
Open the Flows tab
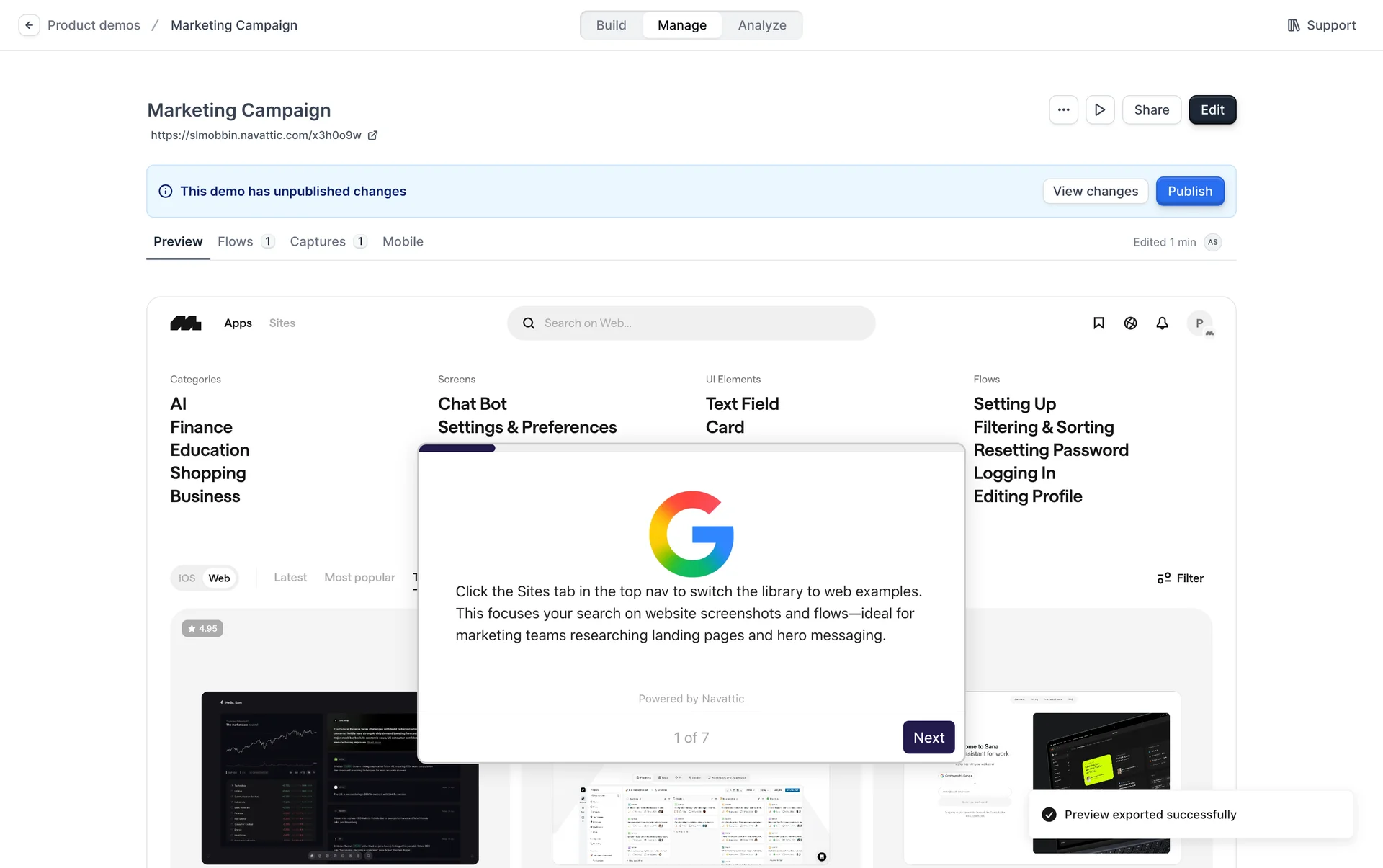[236, 242]
